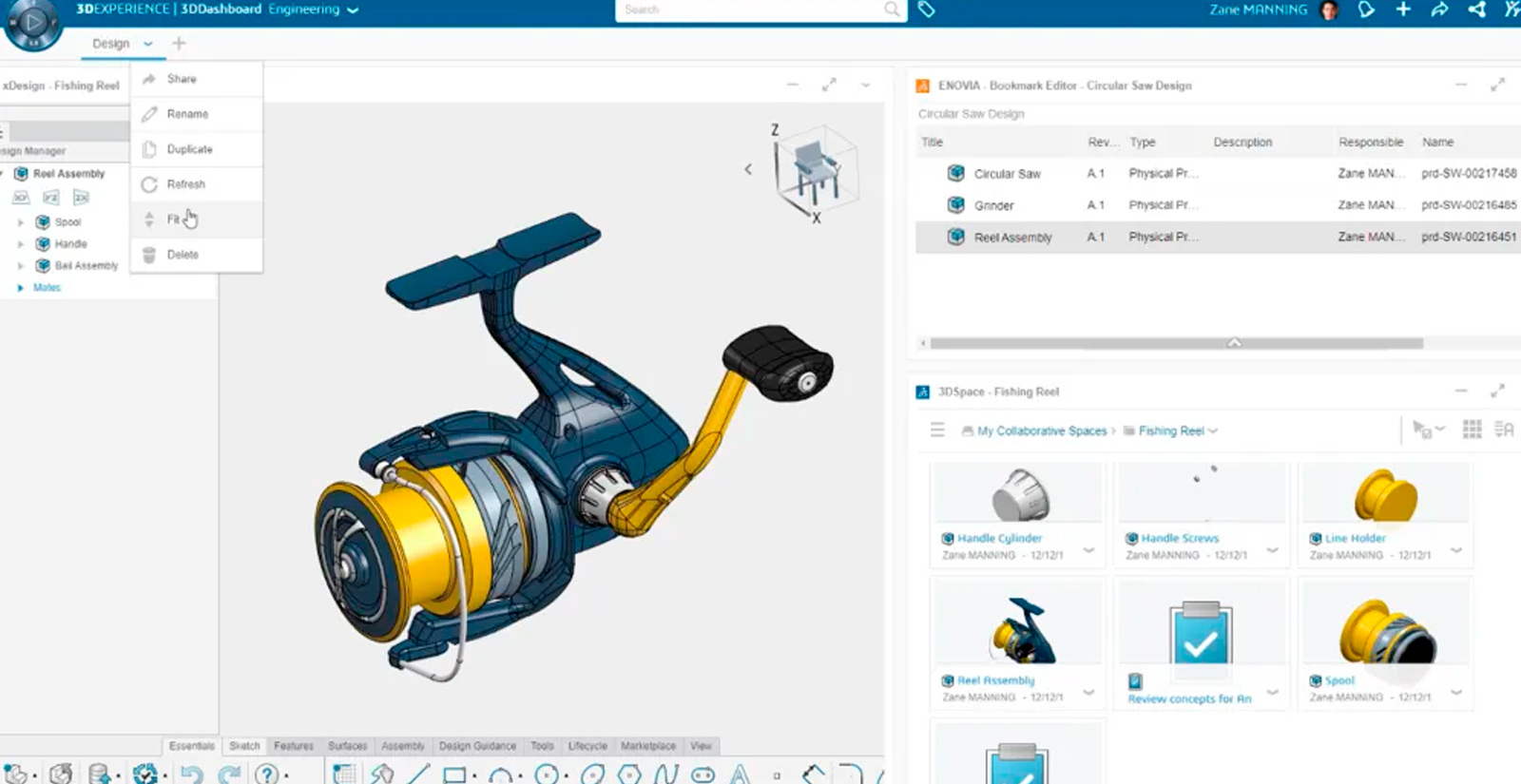Select the Ellipse sketch tool

pos(592,774)
